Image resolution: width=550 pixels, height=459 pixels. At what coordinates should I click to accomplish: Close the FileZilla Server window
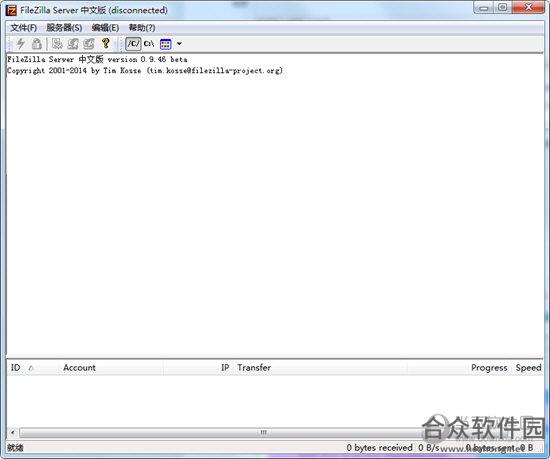click(x=529, y=8)
